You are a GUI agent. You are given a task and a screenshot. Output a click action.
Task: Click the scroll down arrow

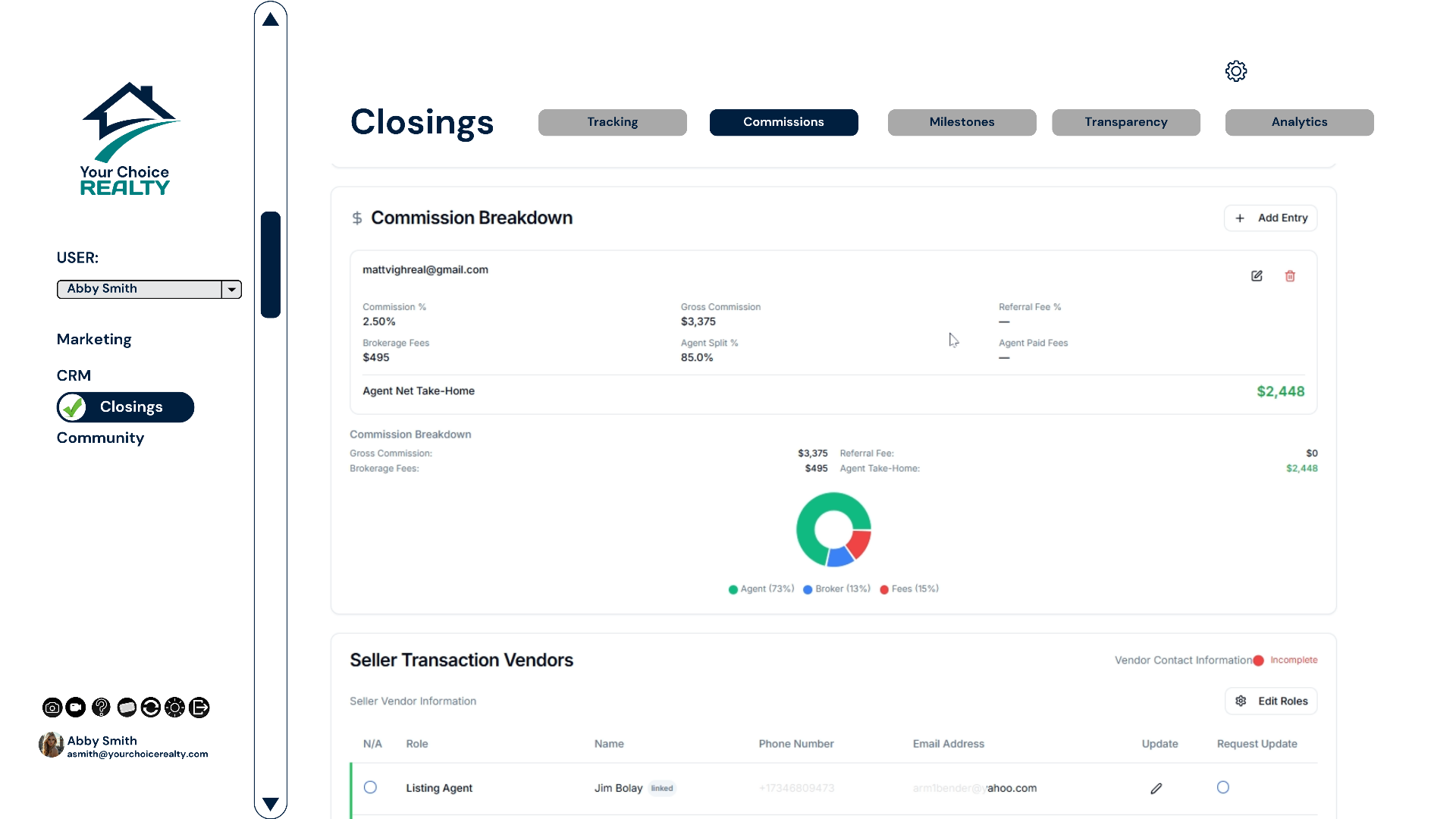click(271, 804)
